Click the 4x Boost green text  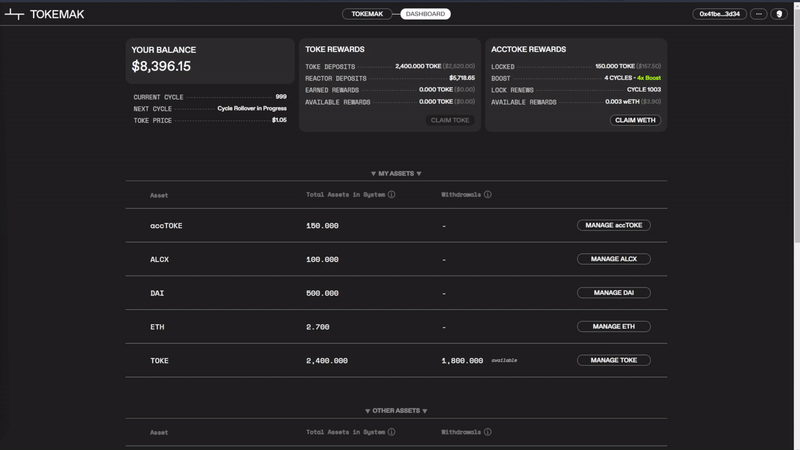pos(649,78)
